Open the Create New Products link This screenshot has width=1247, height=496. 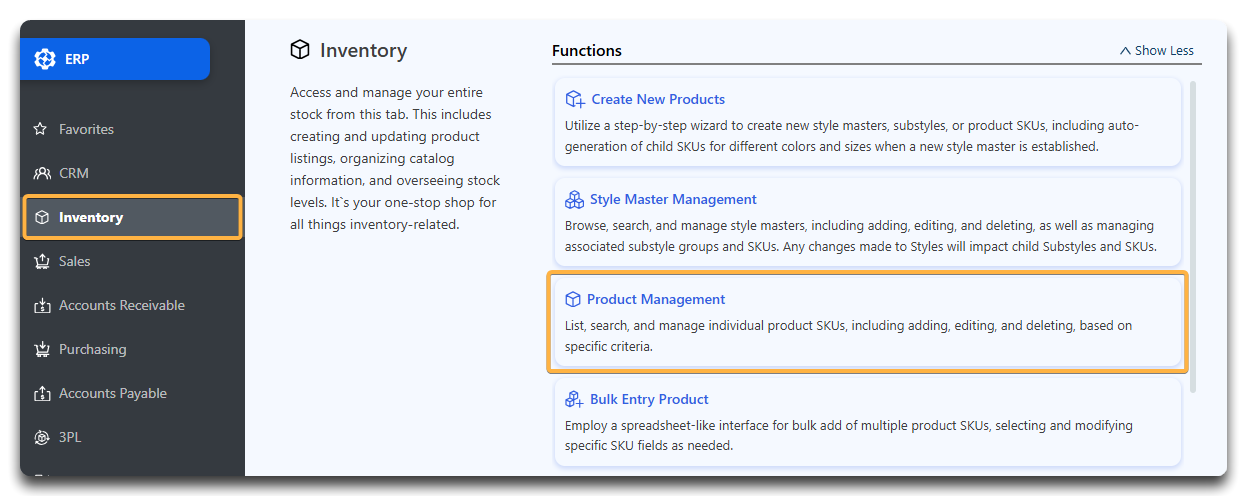point(658,99)
